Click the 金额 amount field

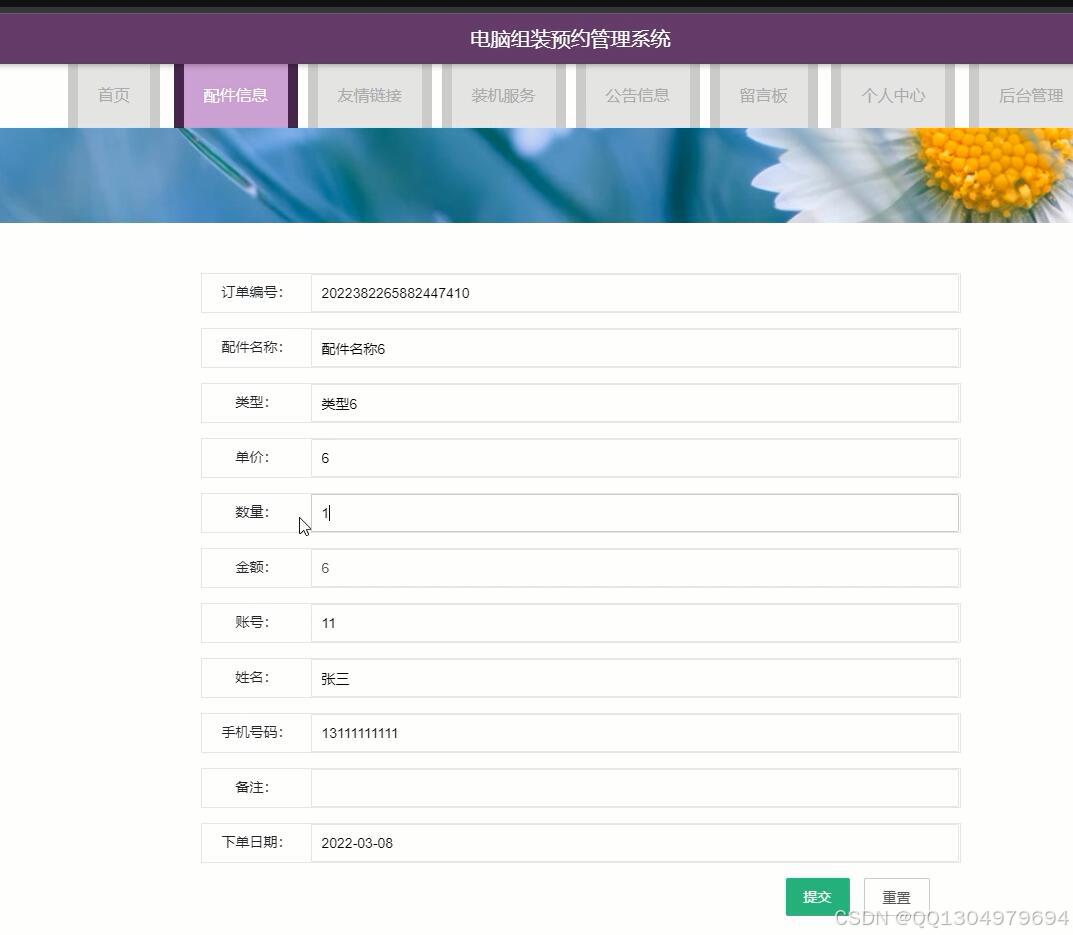click(635, 567)
